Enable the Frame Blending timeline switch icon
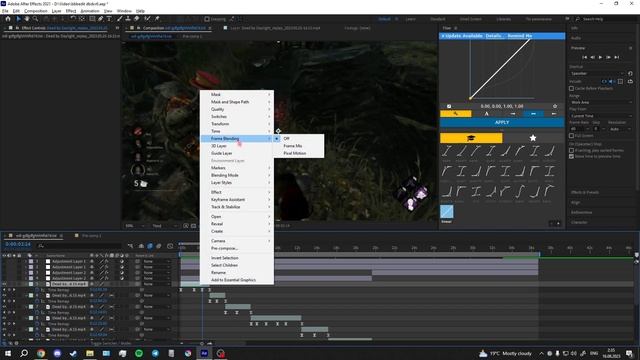640x360 pixels. click(150, 246)
